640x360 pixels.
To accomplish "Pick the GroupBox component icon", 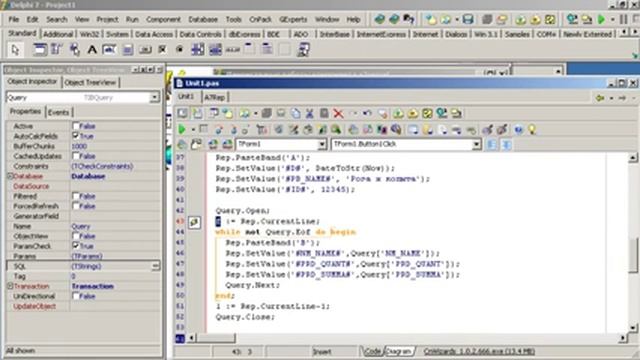I will pos(249,49).
